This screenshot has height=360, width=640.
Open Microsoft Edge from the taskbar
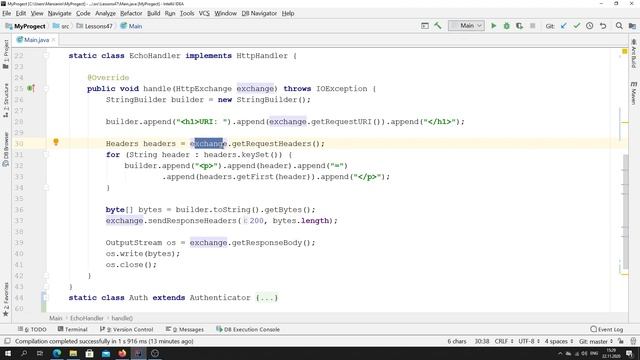coord(57,353)
